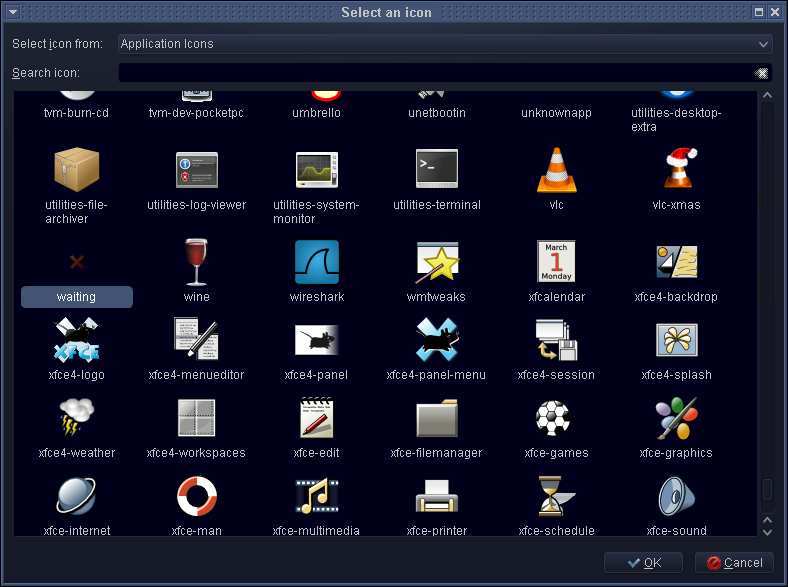Select the utilities-file-archiver box icon
The width and height of the screenshot is (788, 587).
(x=76, y=170)
